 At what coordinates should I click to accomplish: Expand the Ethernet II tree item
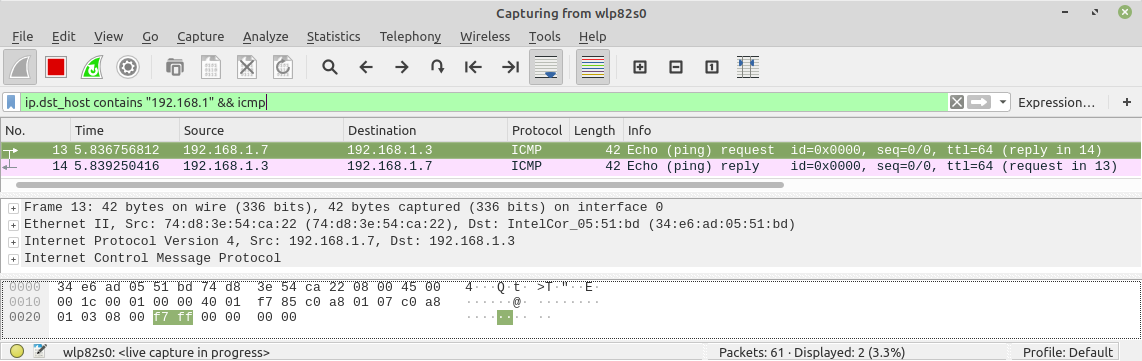pyautogui.click(x=13, y=224)
